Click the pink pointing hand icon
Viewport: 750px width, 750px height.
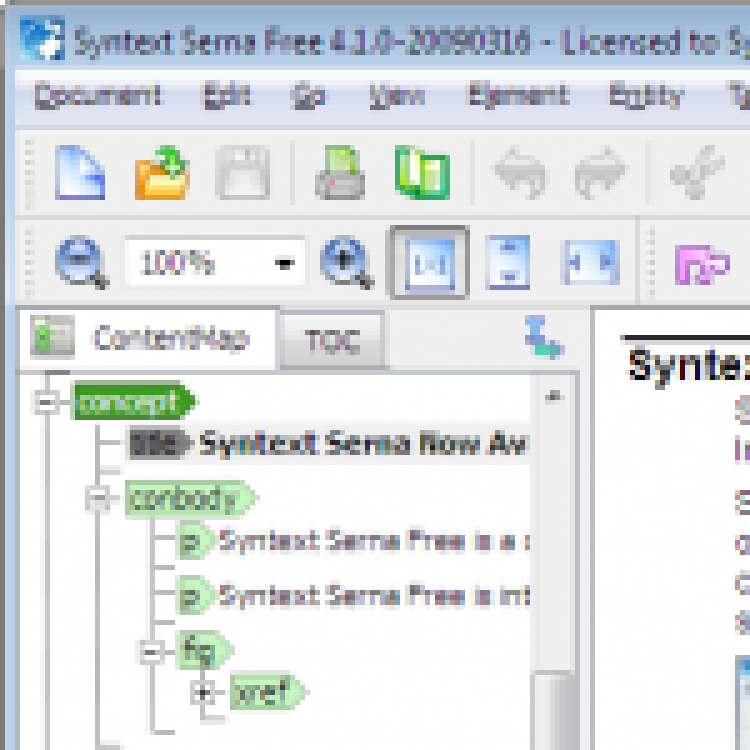click(x=702, y=265)
